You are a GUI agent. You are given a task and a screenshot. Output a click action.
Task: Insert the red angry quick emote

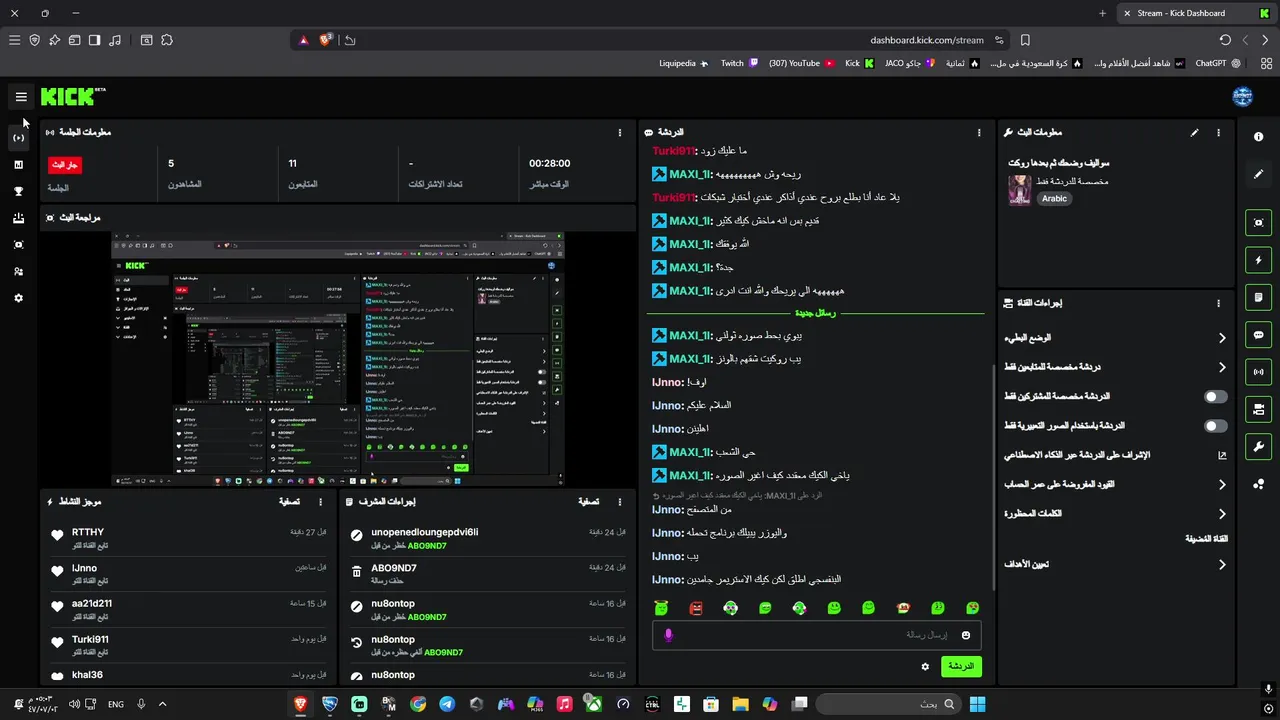coord(696,607)
